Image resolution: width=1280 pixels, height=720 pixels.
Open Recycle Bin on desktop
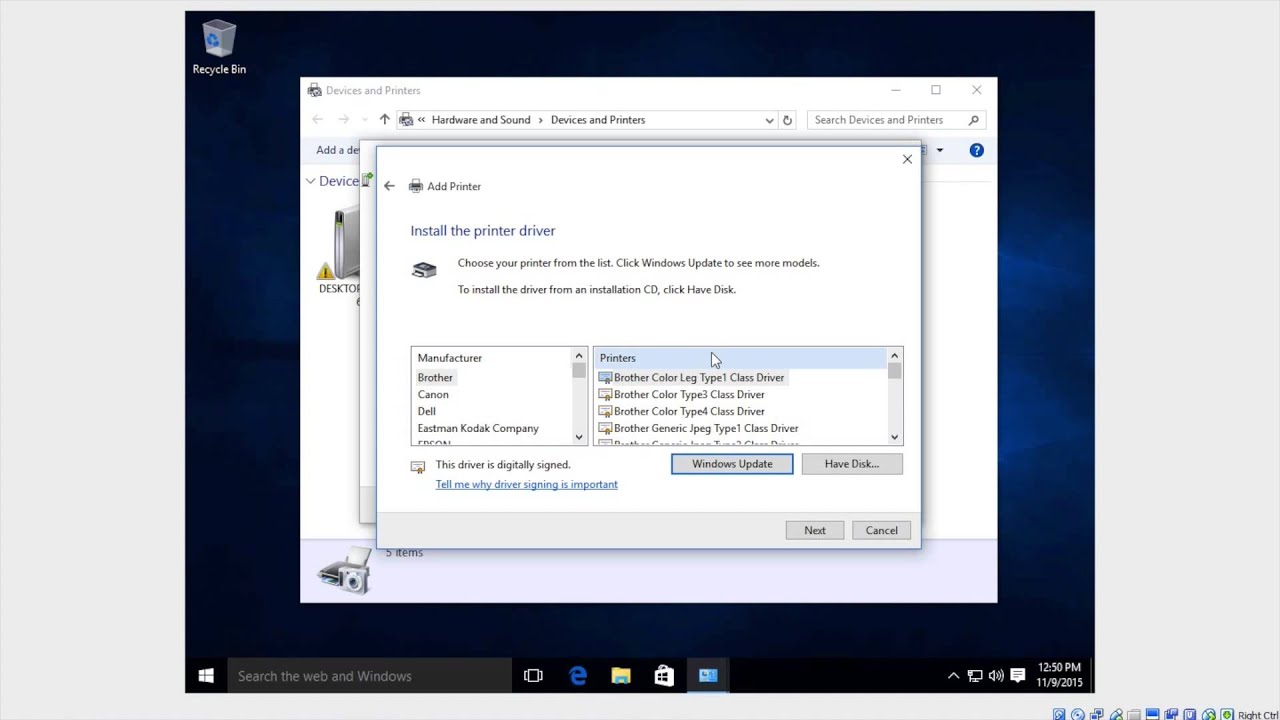click(219, 48)
